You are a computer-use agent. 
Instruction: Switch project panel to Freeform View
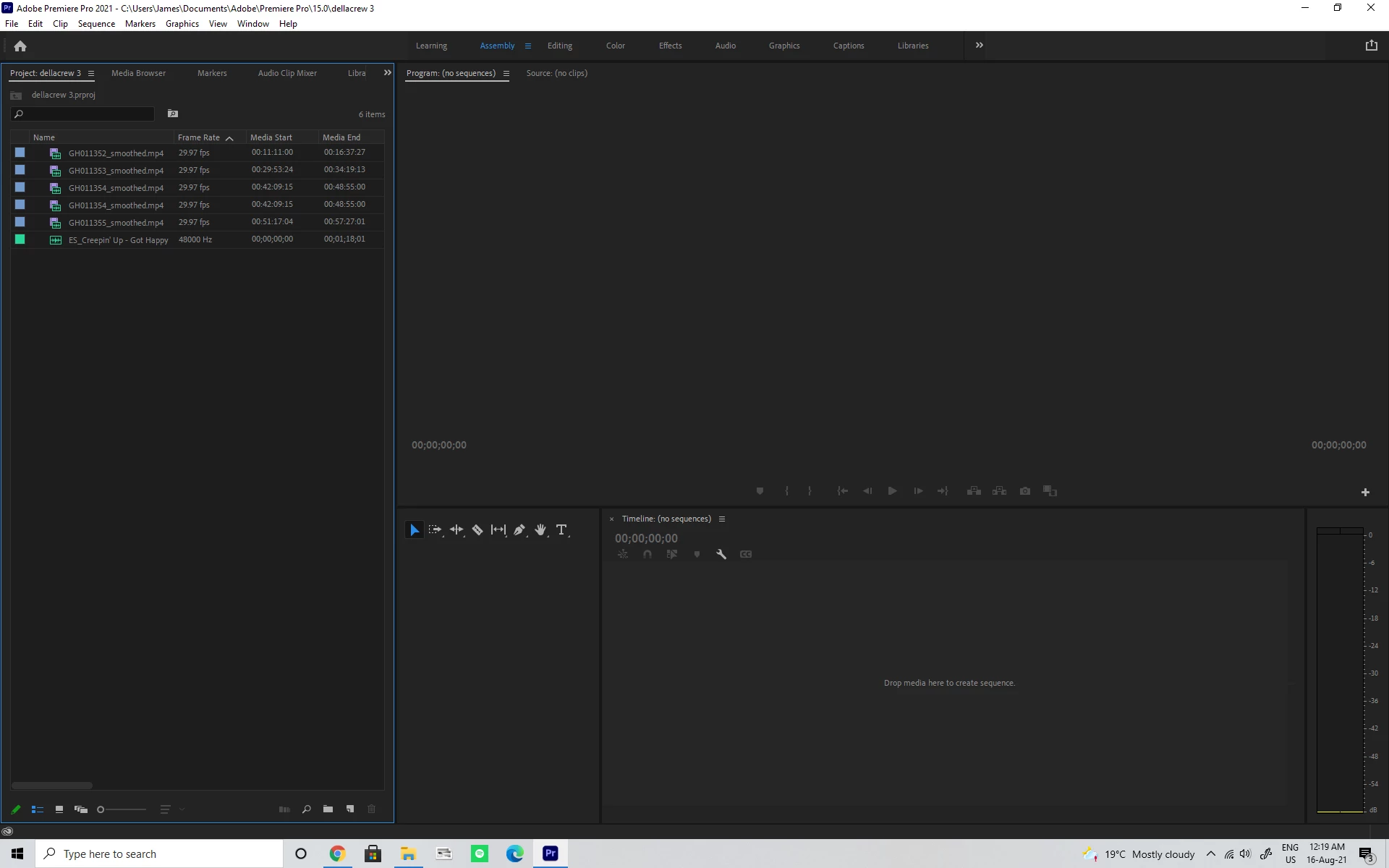coord(81,809)
